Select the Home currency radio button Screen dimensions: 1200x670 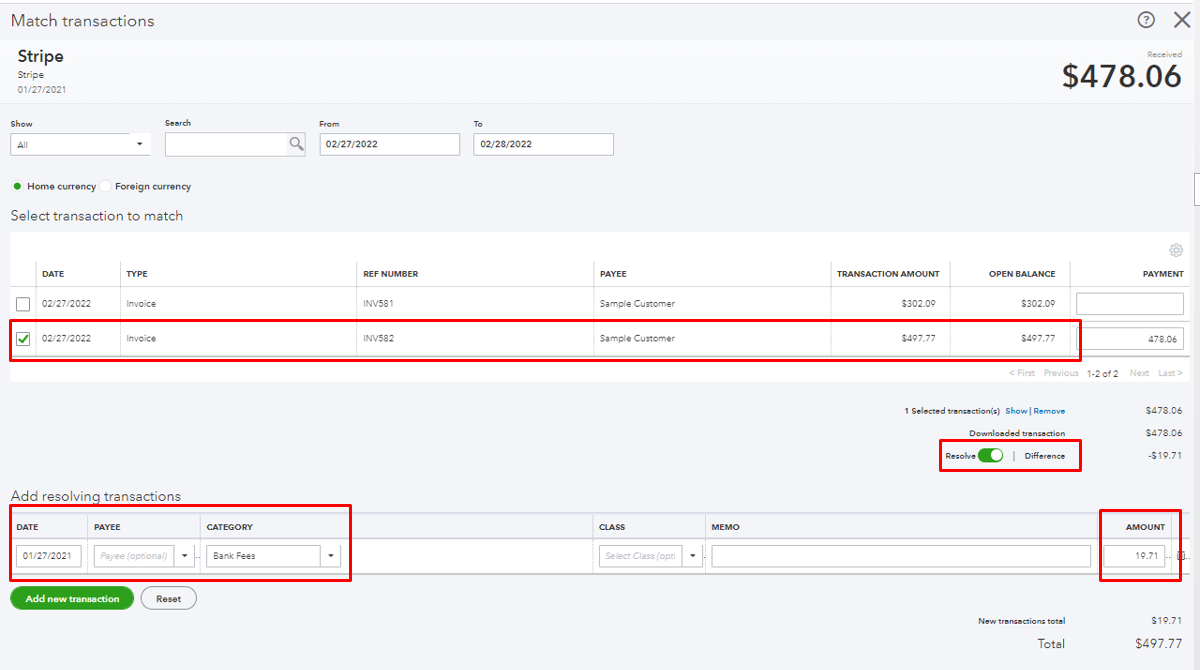coord(15,186)
